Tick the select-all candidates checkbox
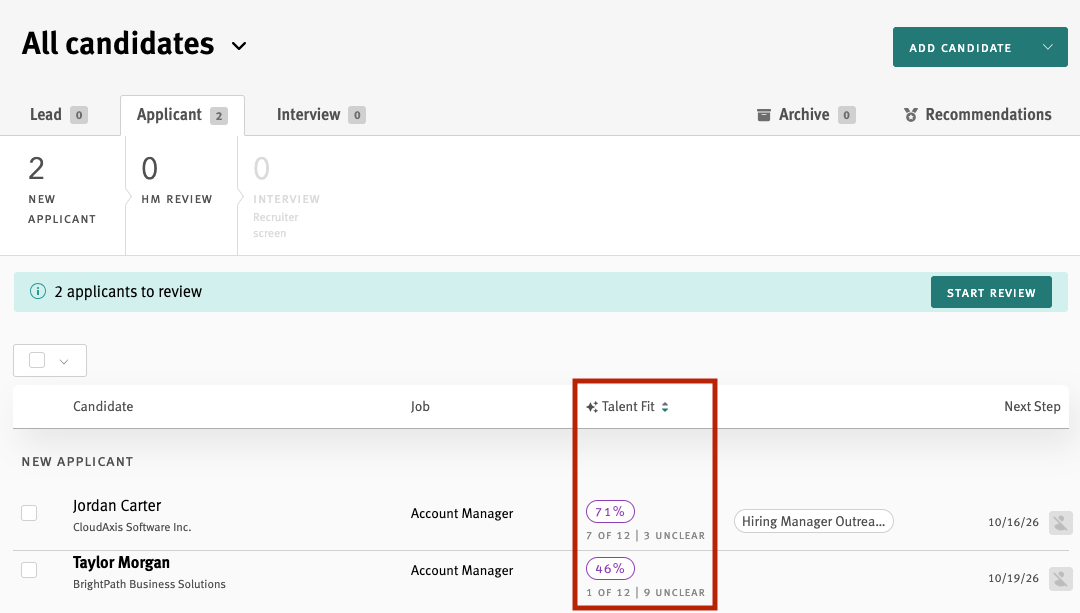1080x613 pixels. (x=37, y=360)
